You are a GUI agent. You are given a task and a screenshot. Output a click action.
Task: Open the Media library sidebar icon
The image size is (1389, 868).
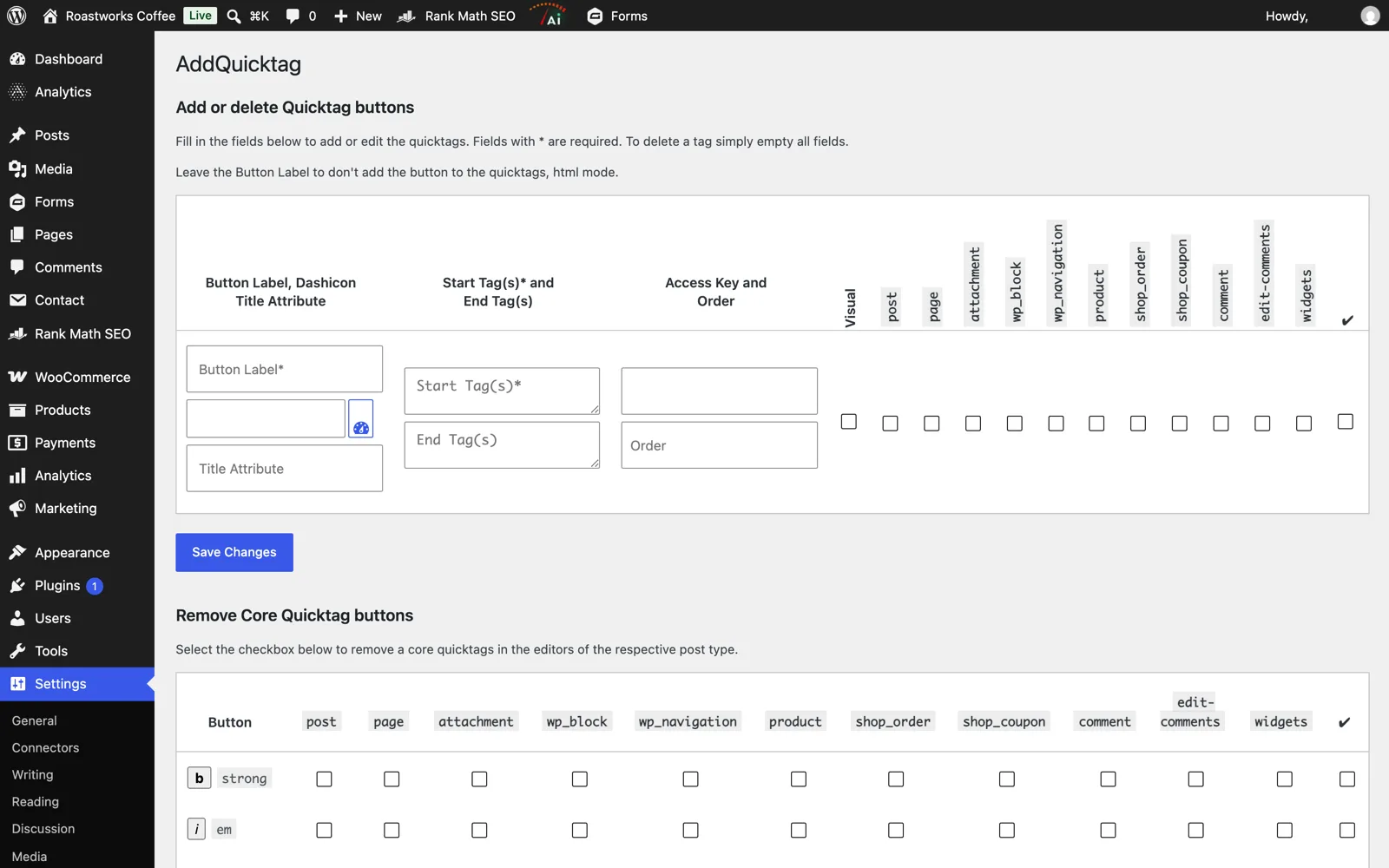17,169
